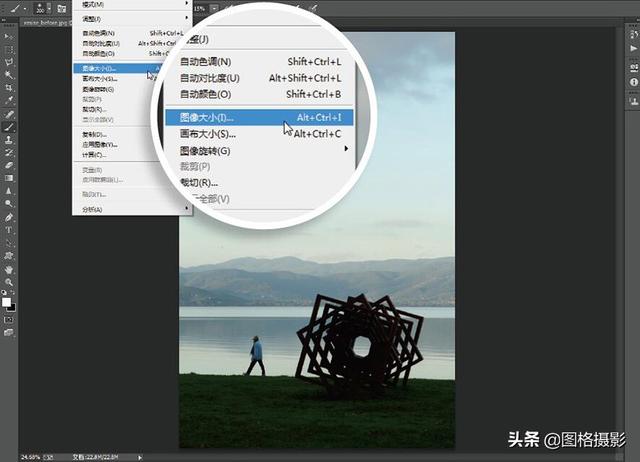Open the Actions panel play icon

[633, 49]
